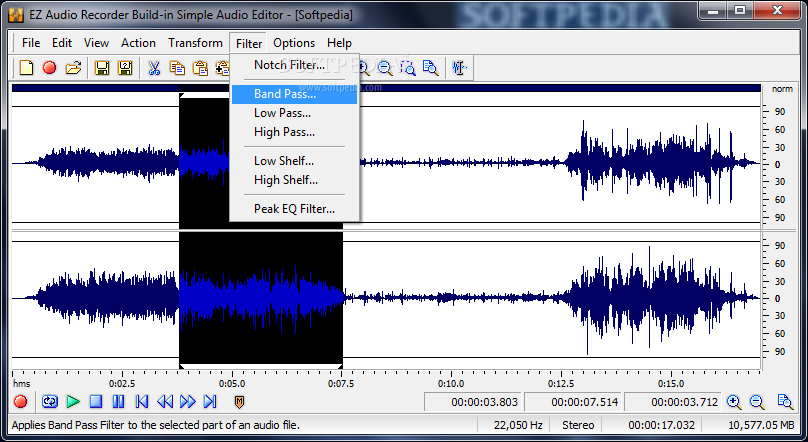The height and width of the screenshot is (442, 808).
Task: Choose Low Pass... from the Filter menu
Action: tap(294, 113)
